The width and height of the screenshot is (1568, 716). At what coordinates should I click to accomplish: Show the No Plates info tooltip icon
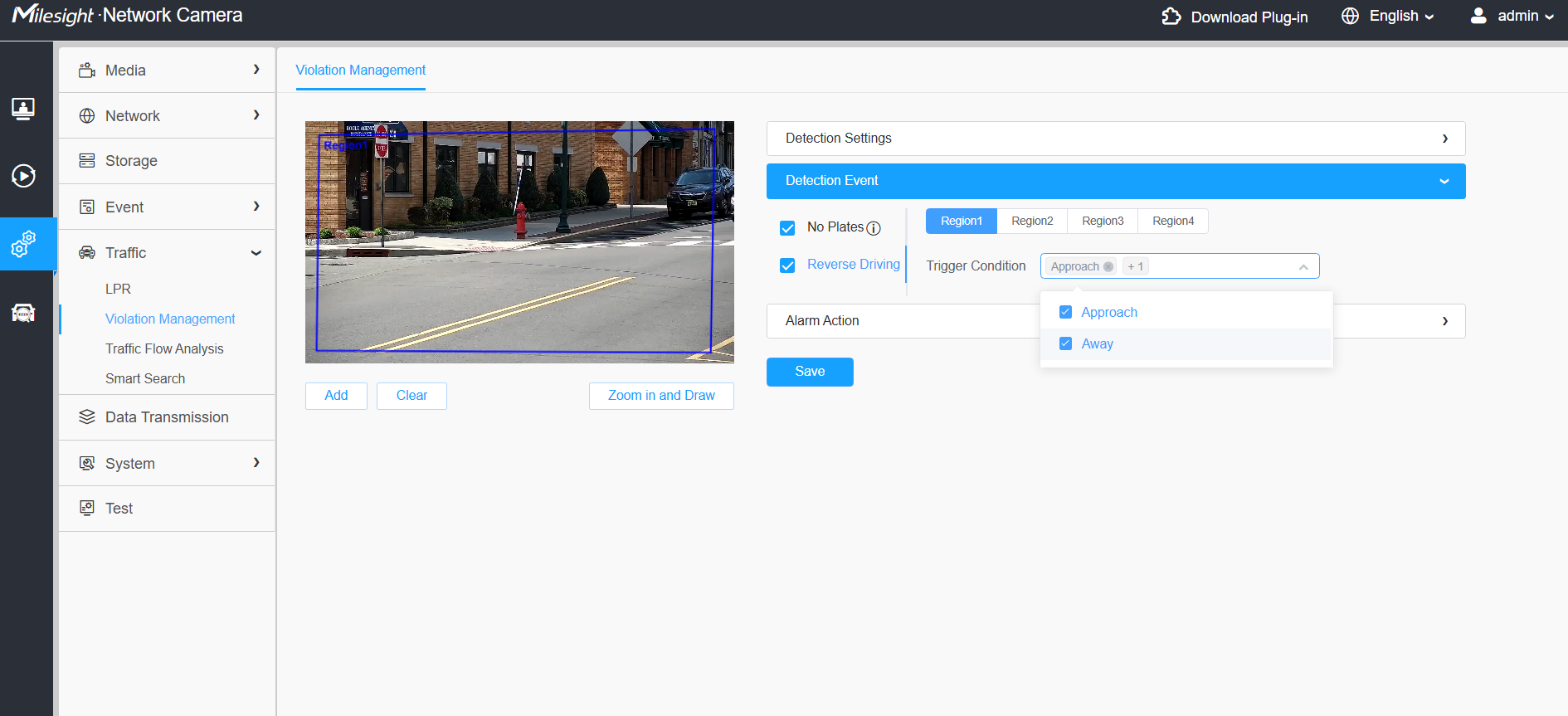click(874, 228)
